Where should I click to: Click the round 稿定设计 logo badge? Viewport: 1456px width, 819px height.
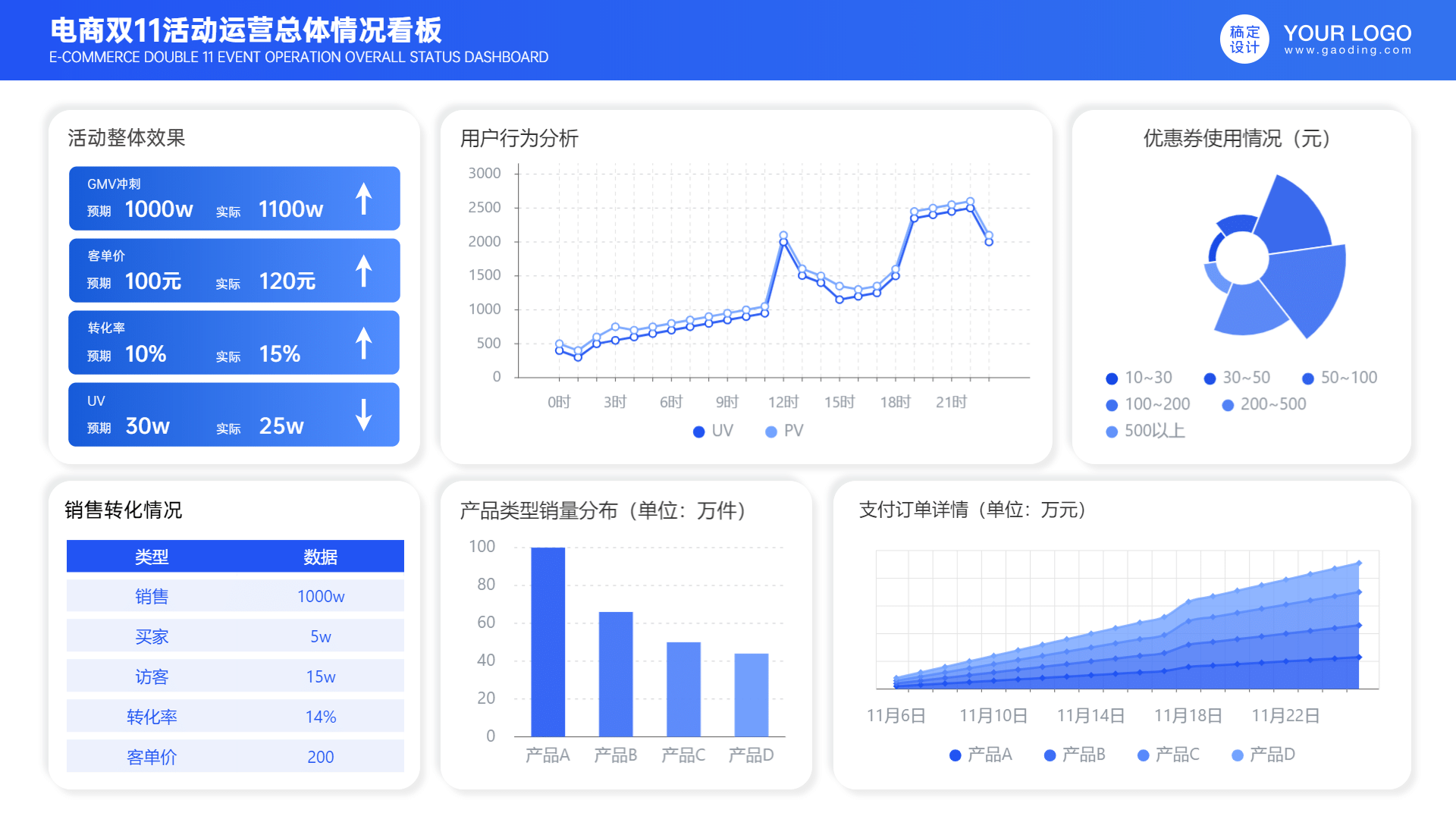tap(1244, 39)
